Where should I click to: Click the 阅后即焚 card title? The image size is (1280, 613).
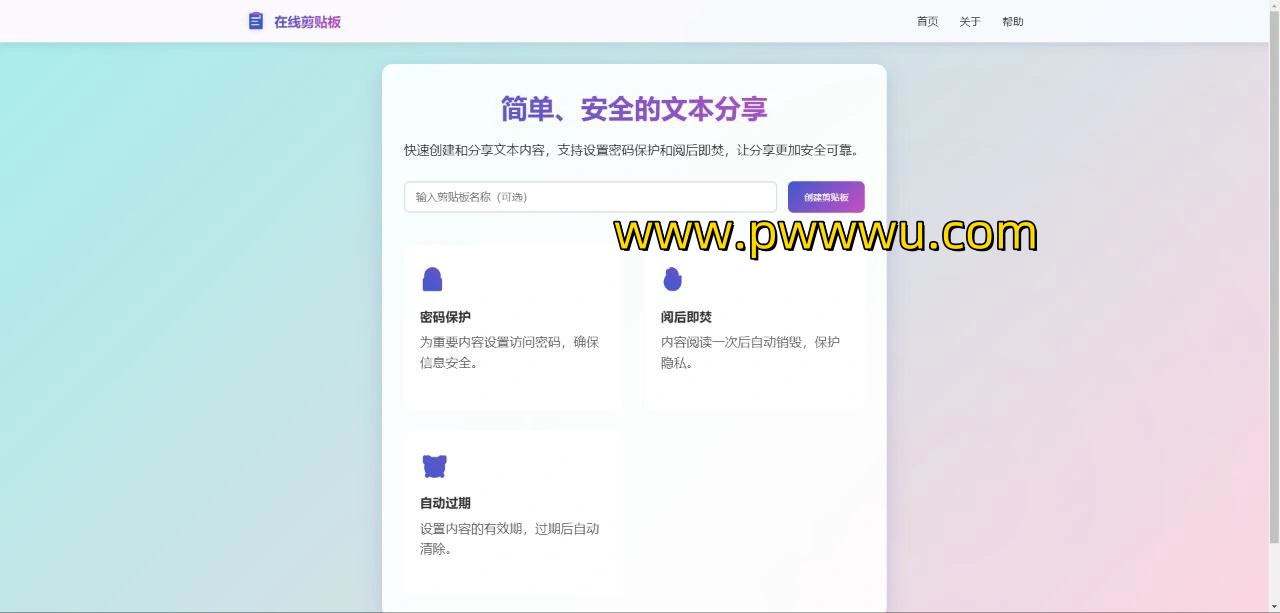(686, 317)
